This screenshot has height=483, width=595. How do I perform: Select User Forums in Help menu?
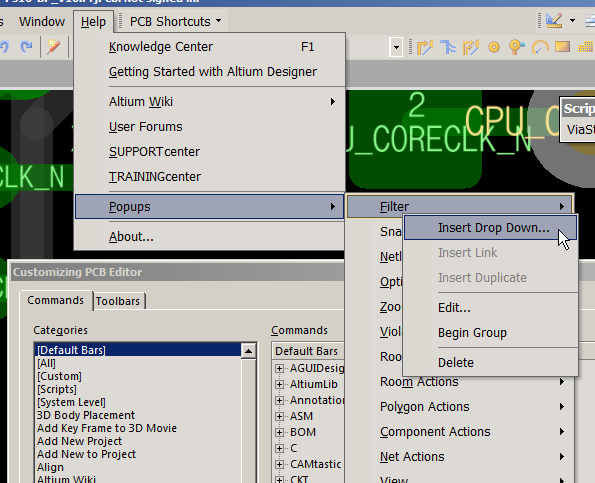(210, 127)
